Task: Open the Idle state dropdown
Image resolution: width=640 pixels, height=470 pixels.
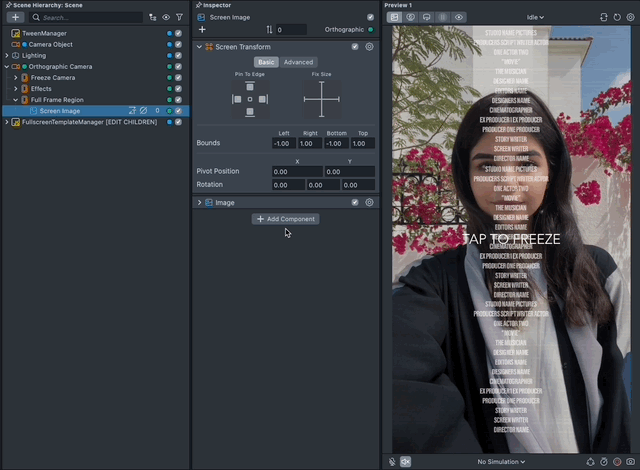Action: pyautogui.click(x=535, y=17)
